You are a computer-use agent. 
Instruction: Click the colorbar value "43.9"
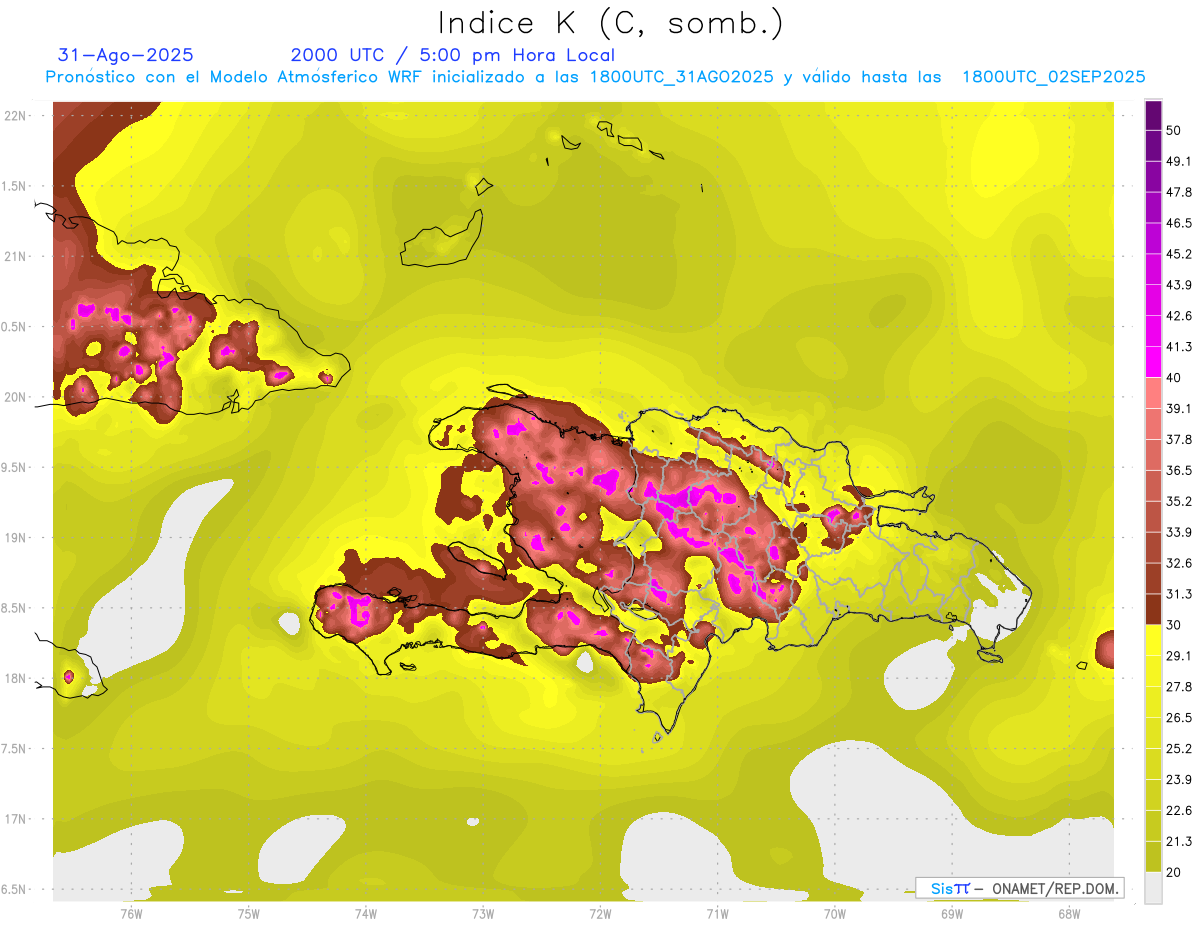[1179, 285]
